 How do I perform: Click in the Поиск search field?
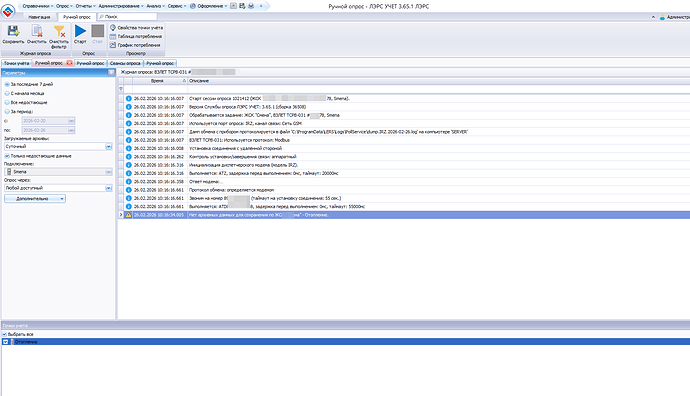[128, 17]
